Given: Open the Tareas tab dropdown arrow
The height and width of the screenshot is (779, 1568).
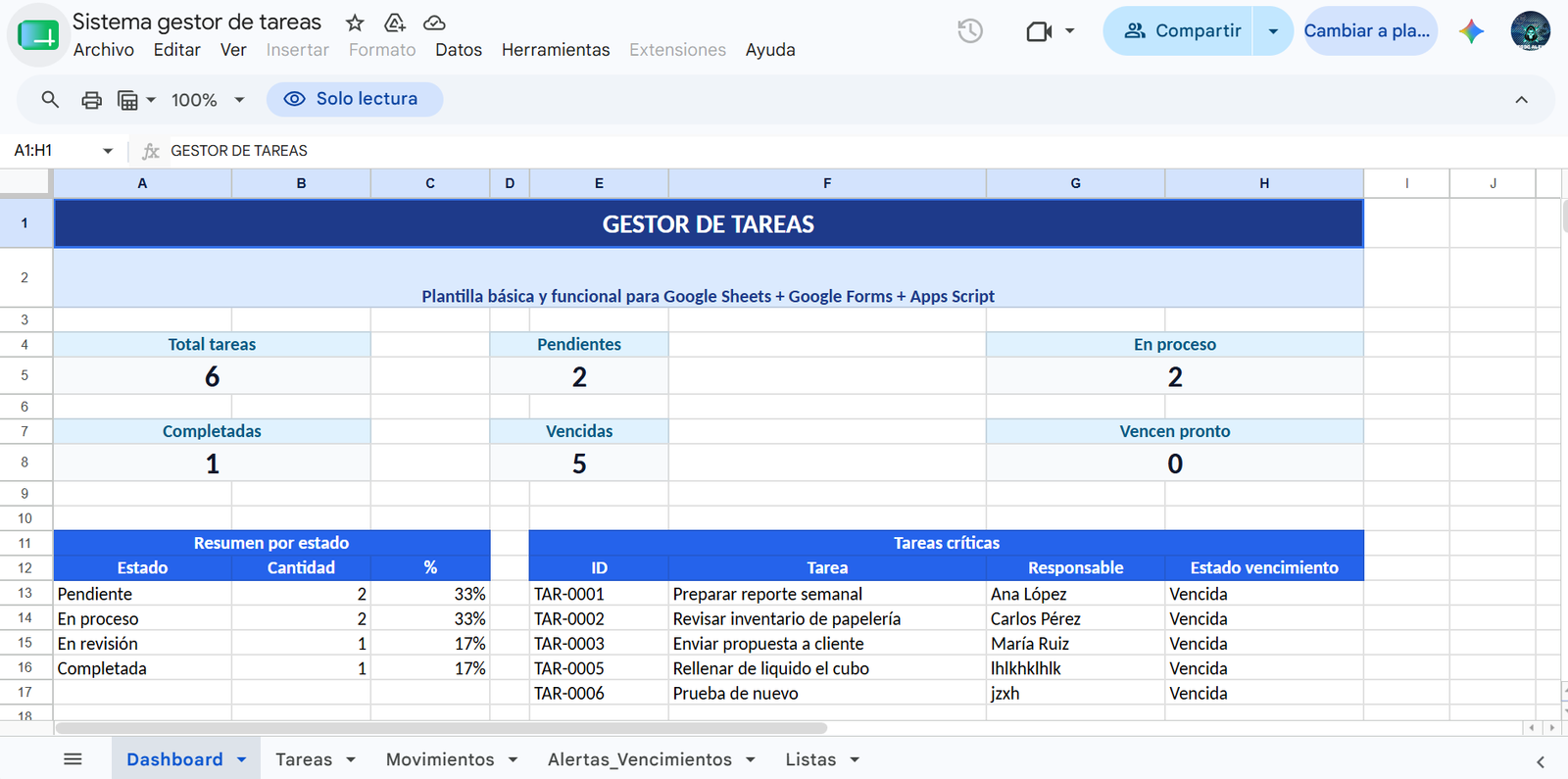Looking at the screenshot, I should point(351,759).
